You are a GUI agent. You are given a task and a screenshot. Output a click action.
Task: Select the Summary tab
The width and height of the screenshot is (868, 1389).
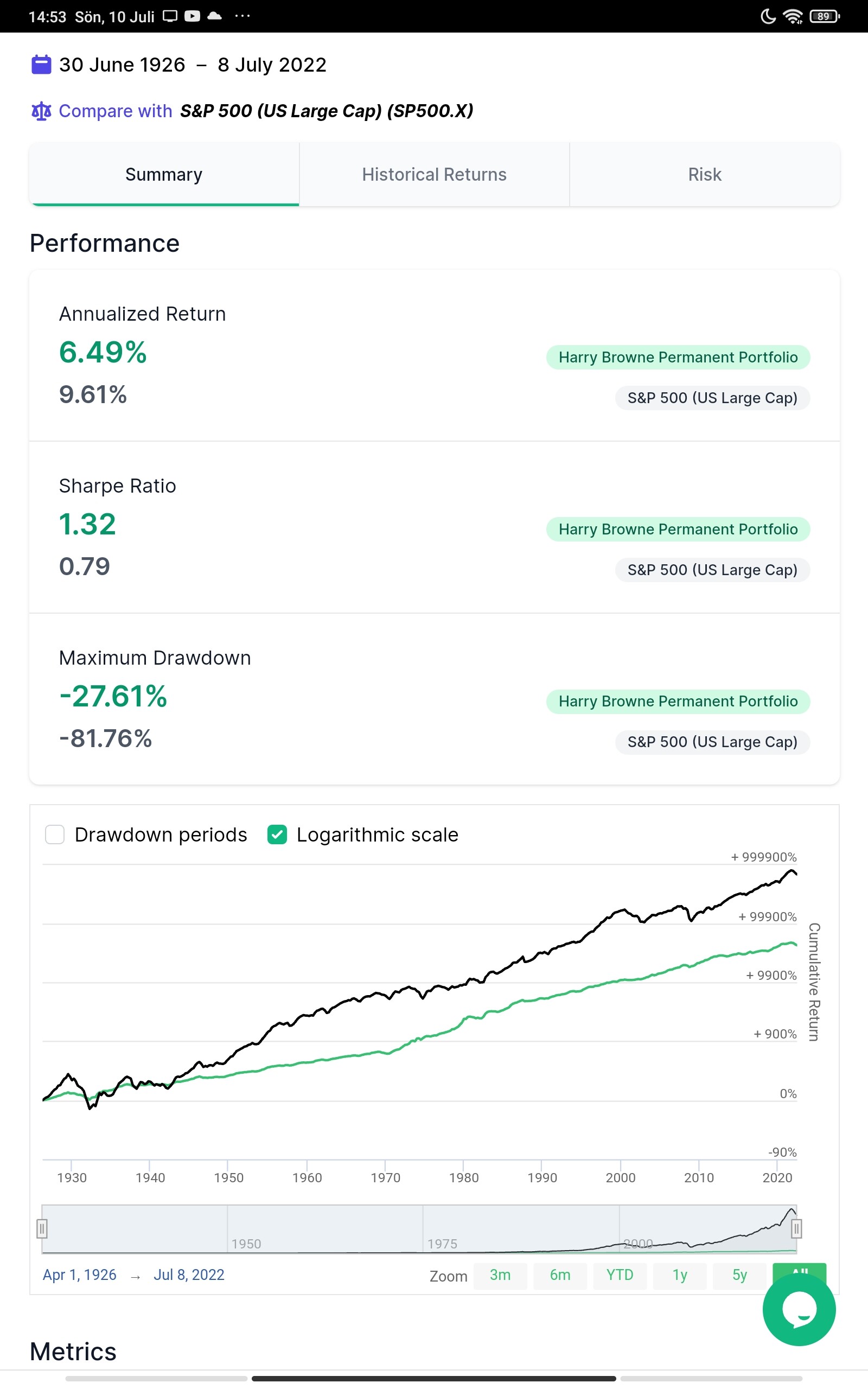tap(164, 175)
